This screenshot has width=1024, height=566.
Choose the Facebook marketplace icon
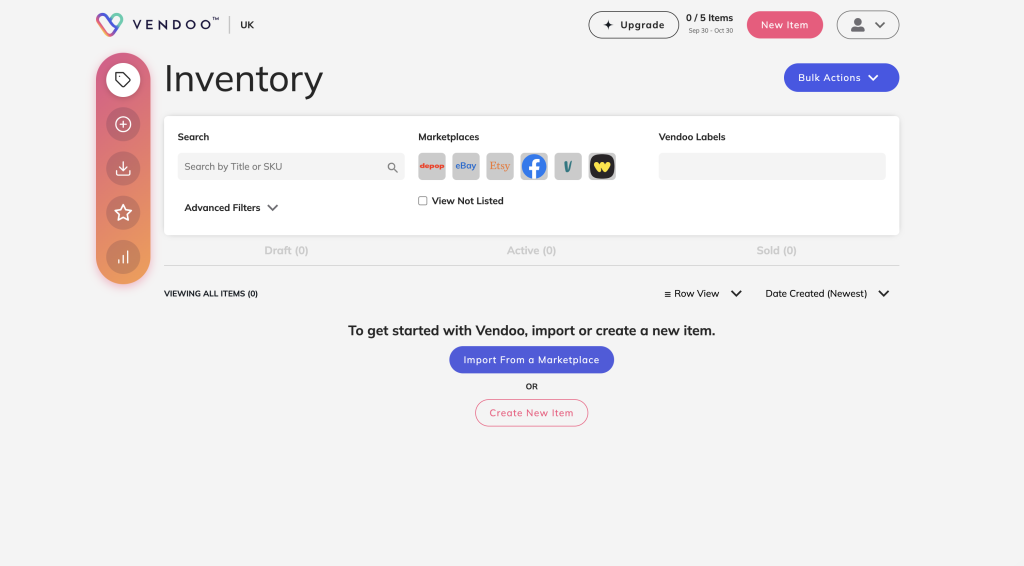[x=534, y=166]
